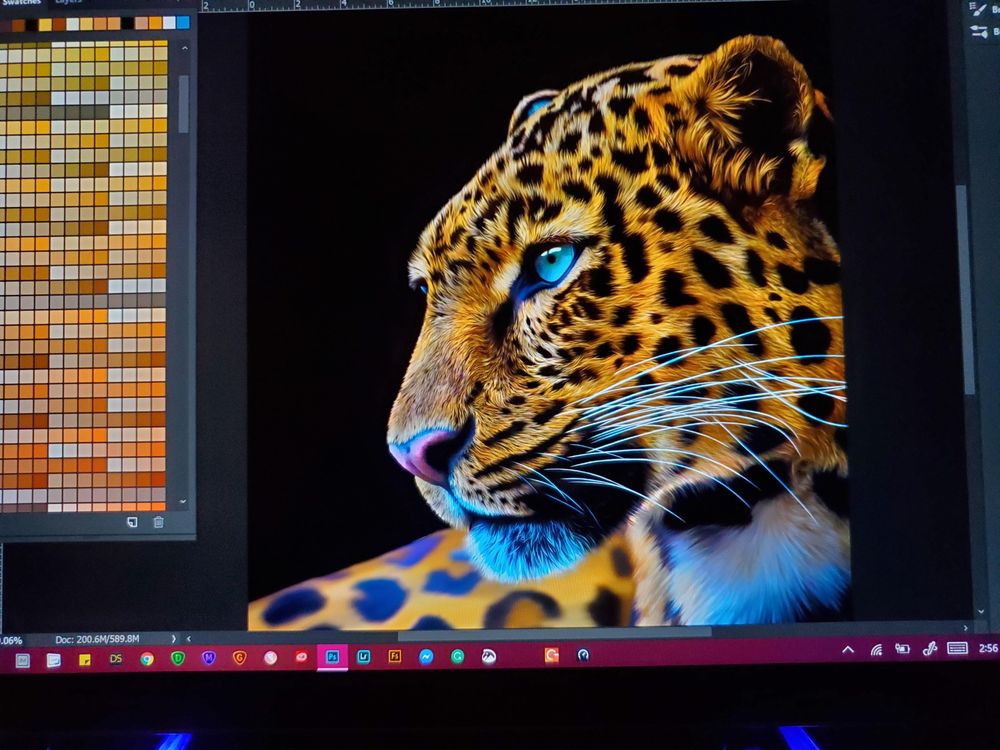Image resolution: width=1000 pixels, height=750 pixels.
Task: Click the create new swatch icon
Action: 132,522
